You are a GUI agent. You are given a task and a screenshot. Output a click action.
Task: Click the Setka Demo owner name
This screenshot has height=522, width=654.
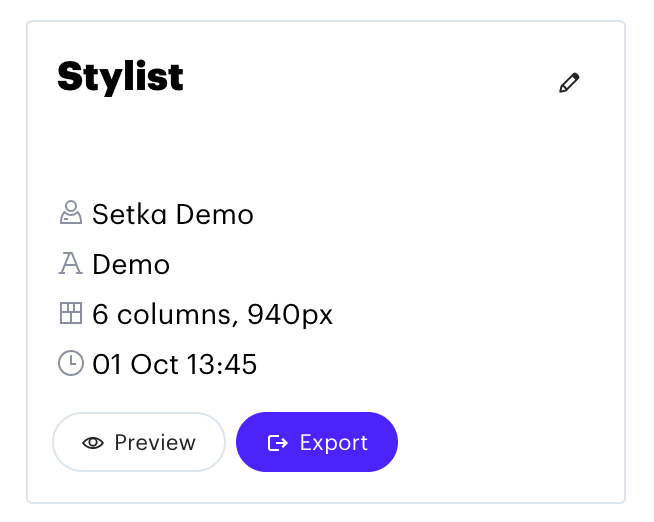tap(173, 214)
